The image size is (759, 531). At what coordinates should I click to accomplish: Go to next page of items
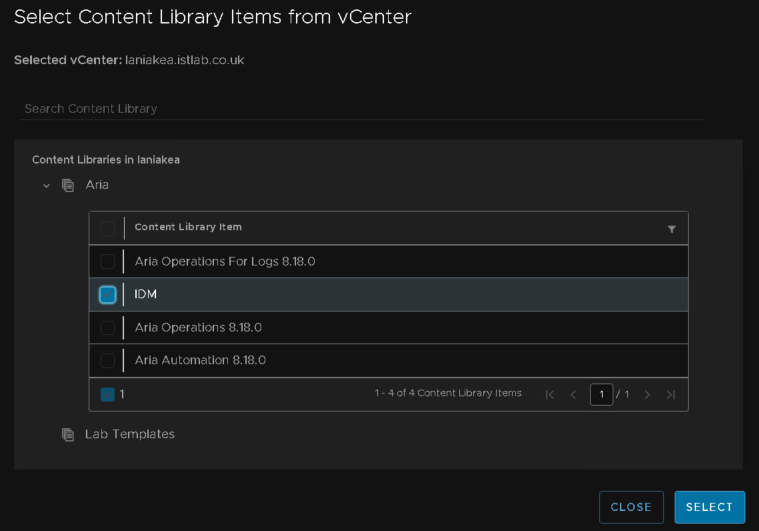[647, 394]
